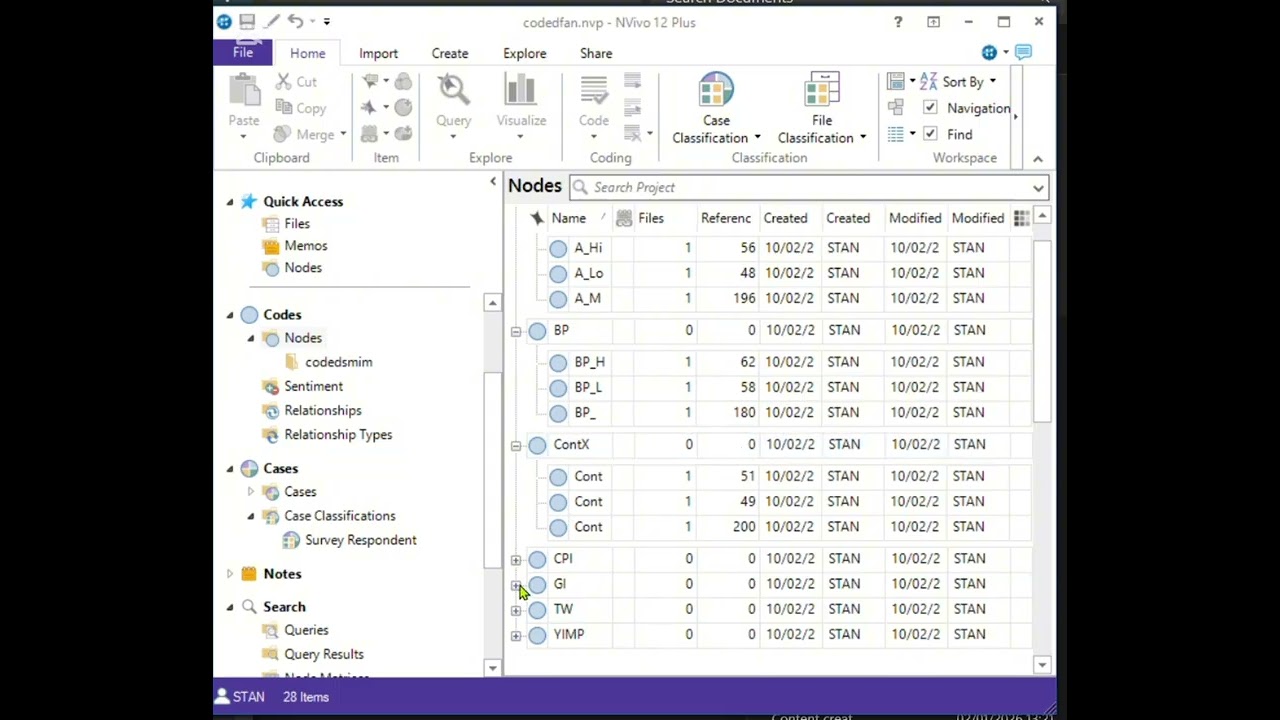Collapse the ContX node

516,445
